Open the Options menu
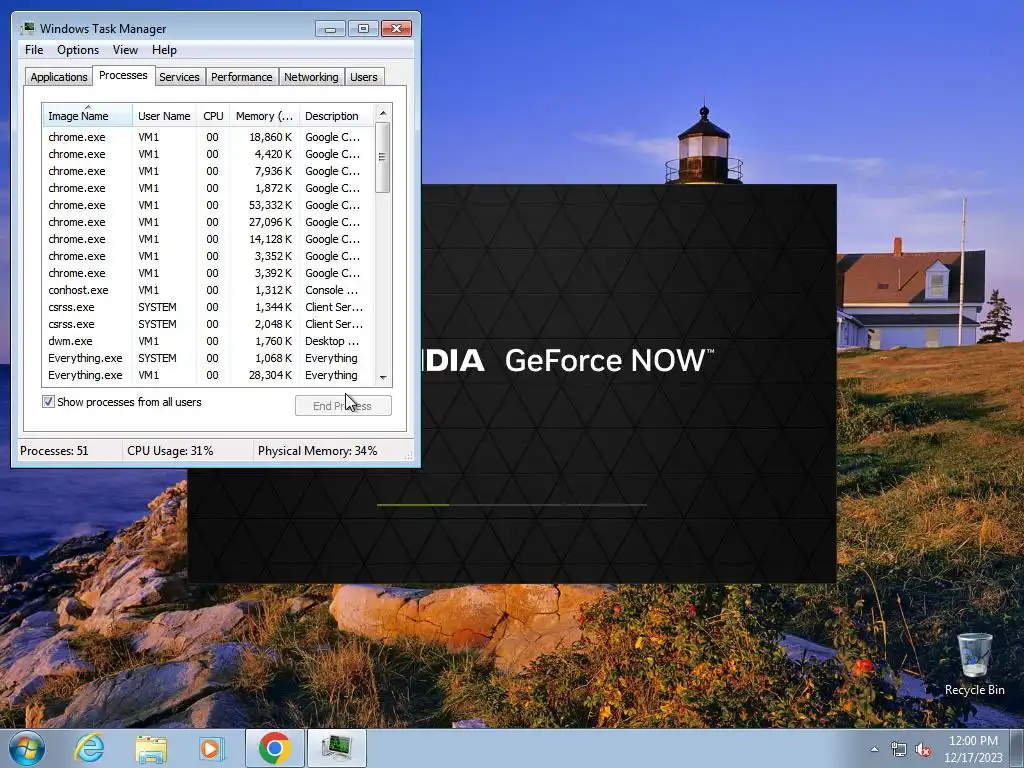The image size is (1024, 768). click(x=78, y=50)
